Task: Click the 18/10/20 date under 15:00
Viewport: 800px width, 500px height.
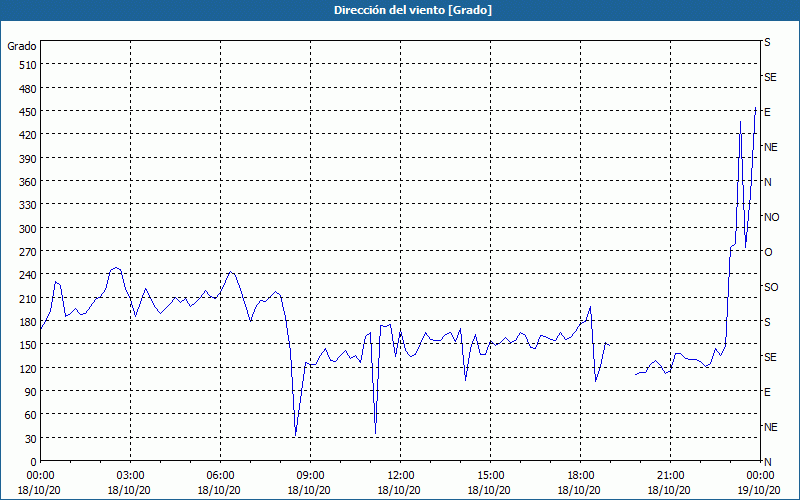Action: pos(490,490)
